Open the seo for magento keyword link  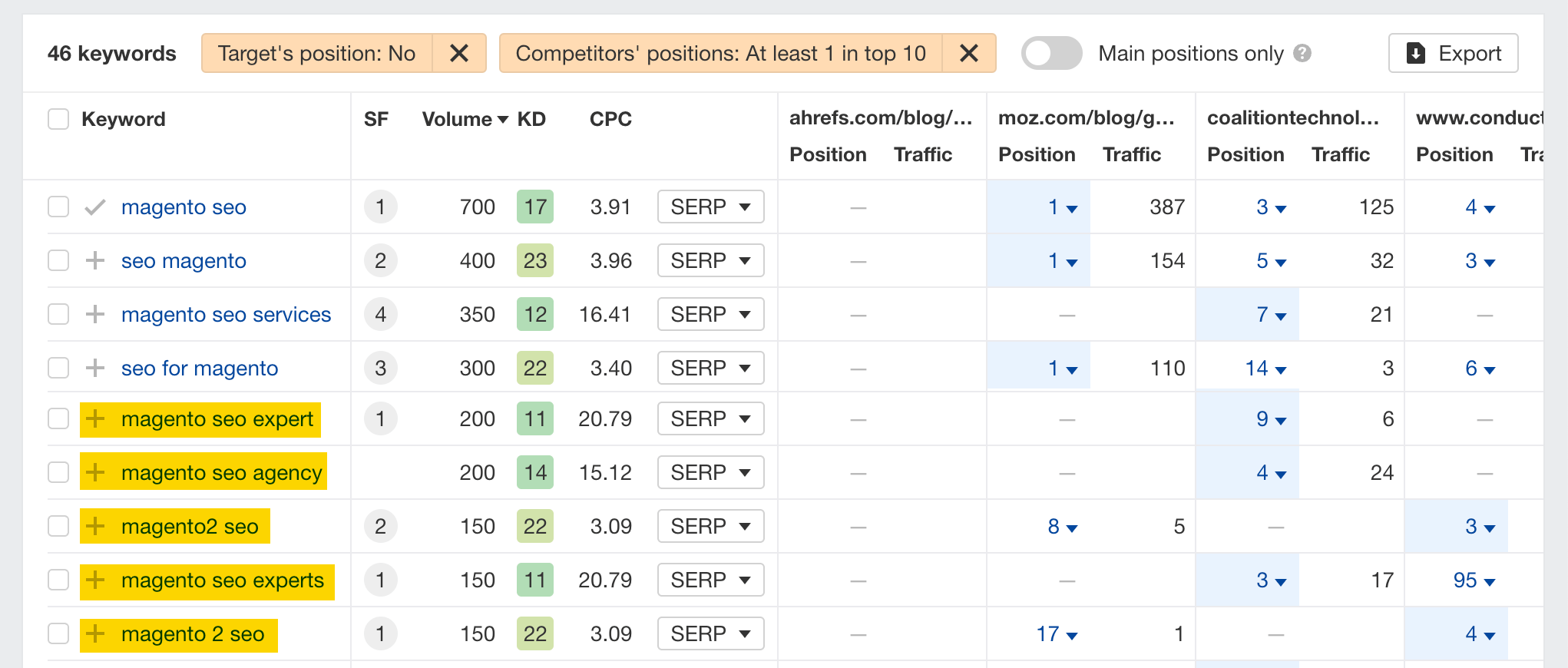click(200, 368)
